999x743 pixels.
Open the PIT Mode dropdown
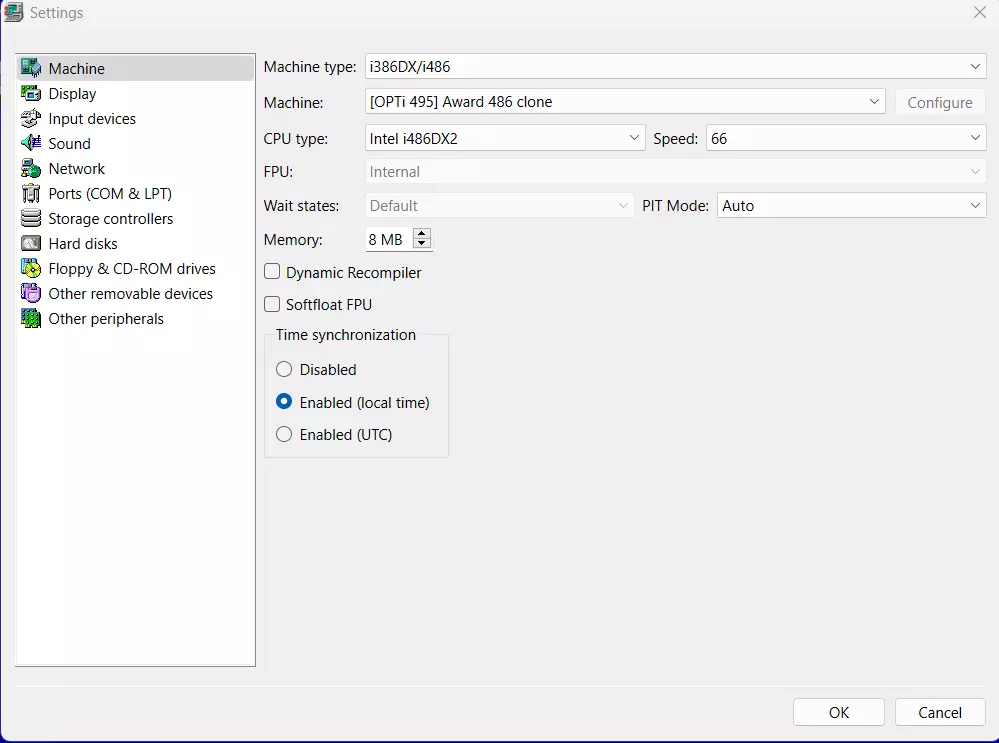pos(852,205)
